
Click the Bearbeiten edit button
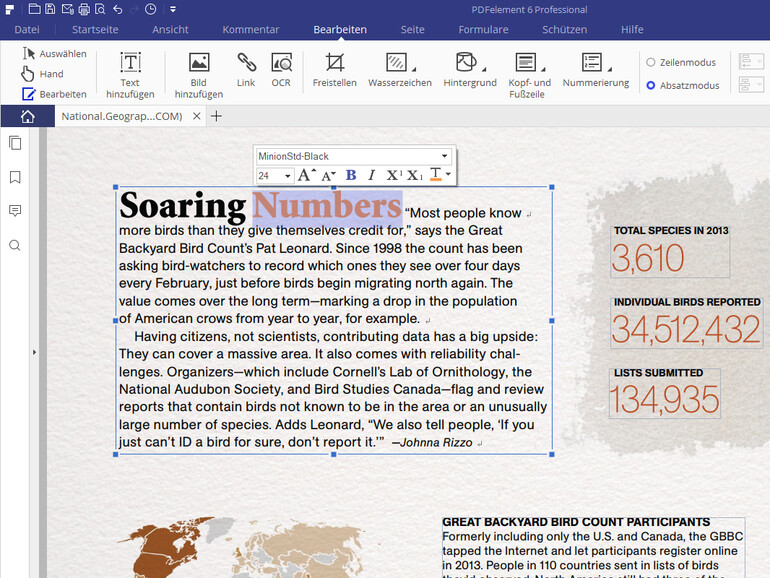tap(54, 94)
